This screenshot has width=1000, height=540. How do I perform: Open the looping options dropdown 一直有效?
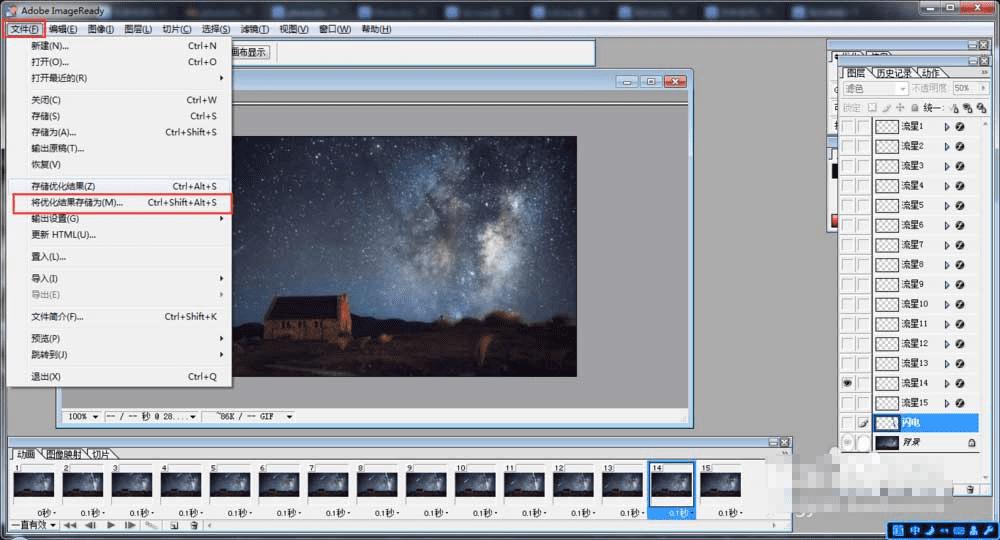pos(34,525)
